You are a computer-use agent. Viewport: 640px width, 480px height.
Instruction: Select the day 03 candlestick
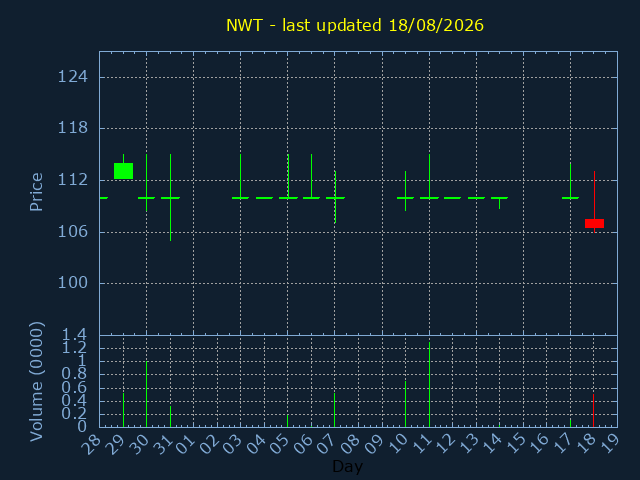[240, 176]
